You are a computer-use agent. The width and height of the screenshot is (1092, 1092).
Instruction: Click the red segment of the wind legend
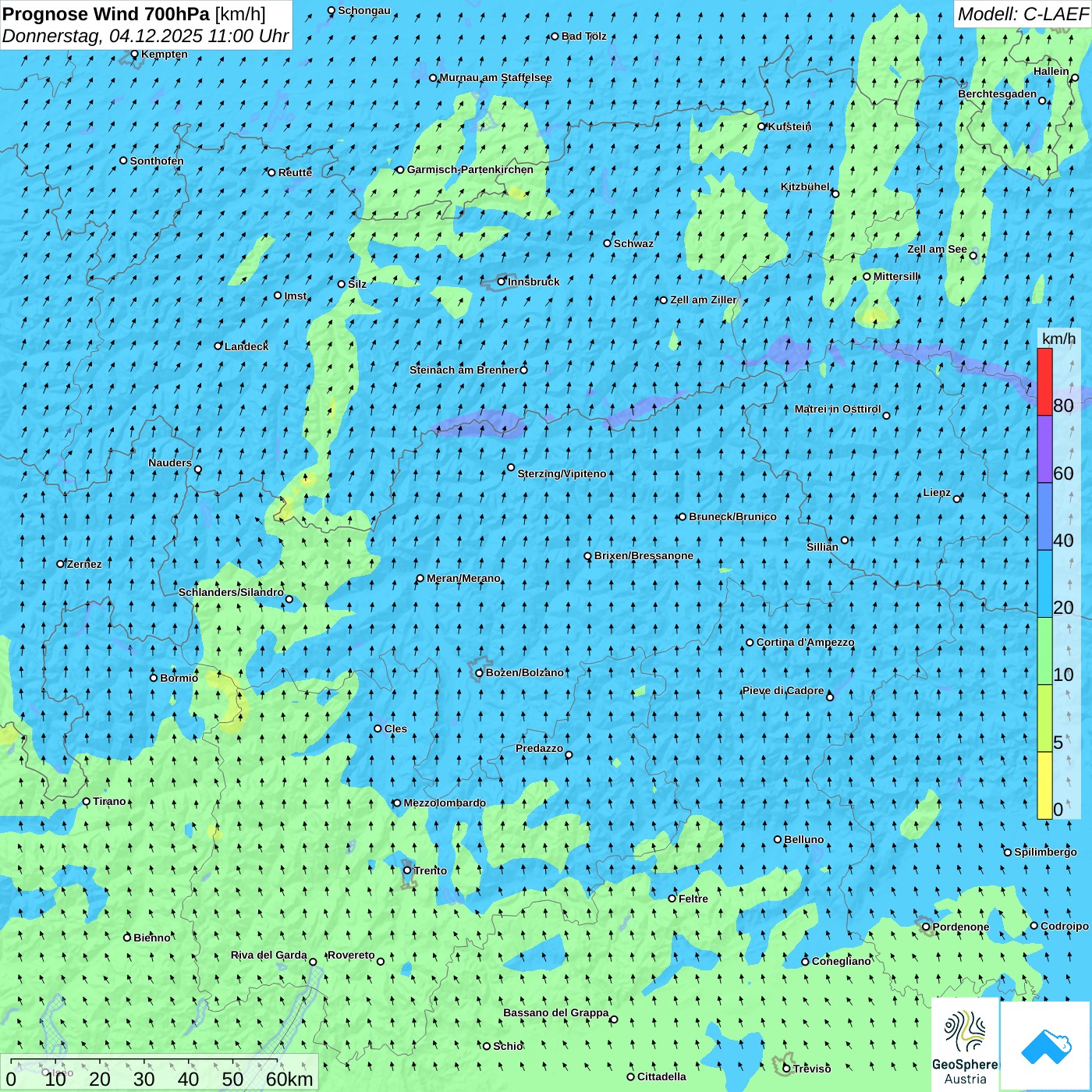coord(1044,381)
